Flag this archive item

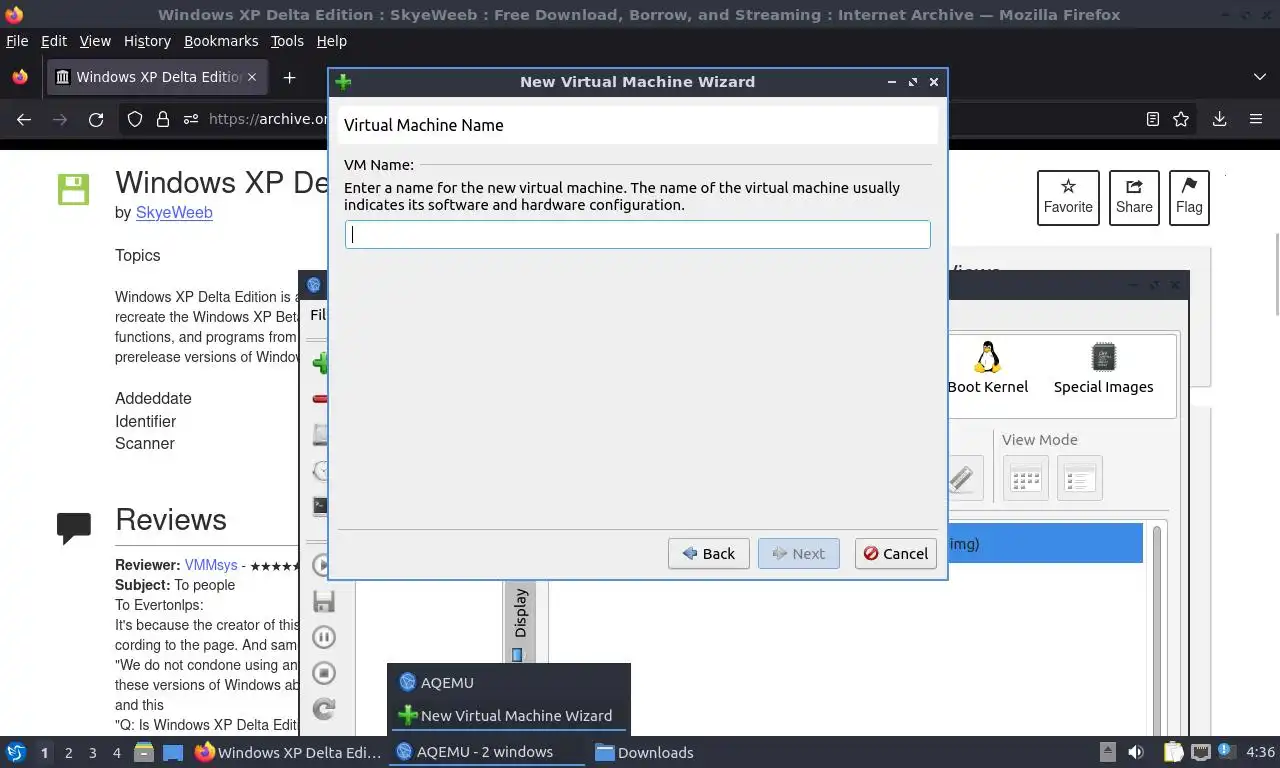tap(1189, 197)
